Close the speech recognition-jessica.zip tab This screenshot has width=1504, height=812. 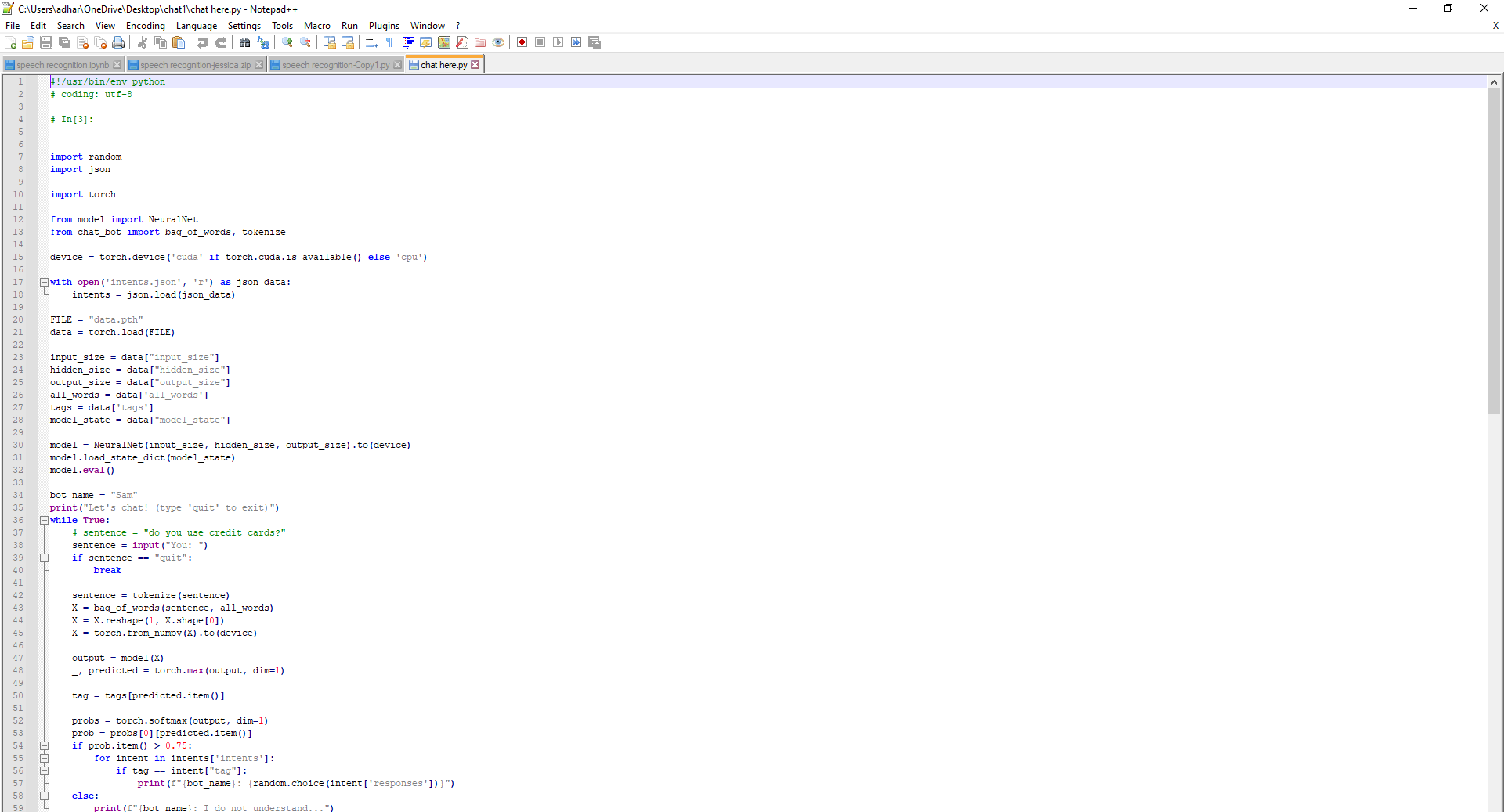[x=259, y=65]
